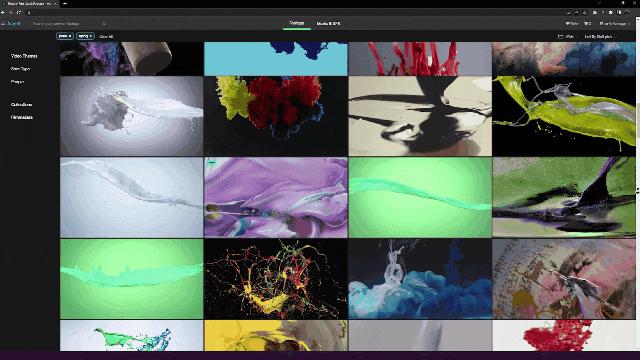Screen dimensions: 640x360
Task: Click the browser reload icon
Action: coord(19,13)
